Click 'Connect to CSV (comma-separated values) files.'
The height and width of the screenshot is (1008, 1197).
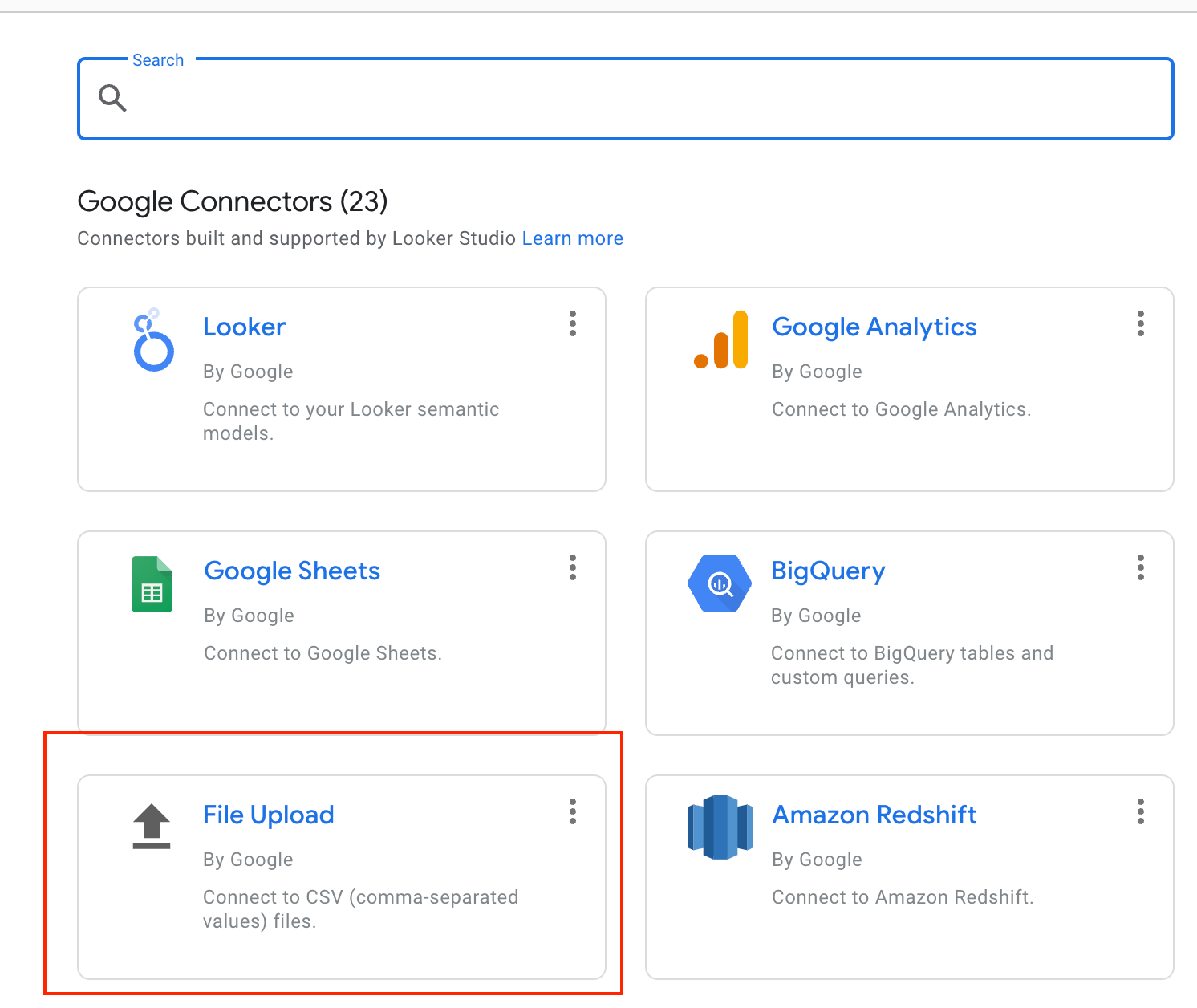361,909
